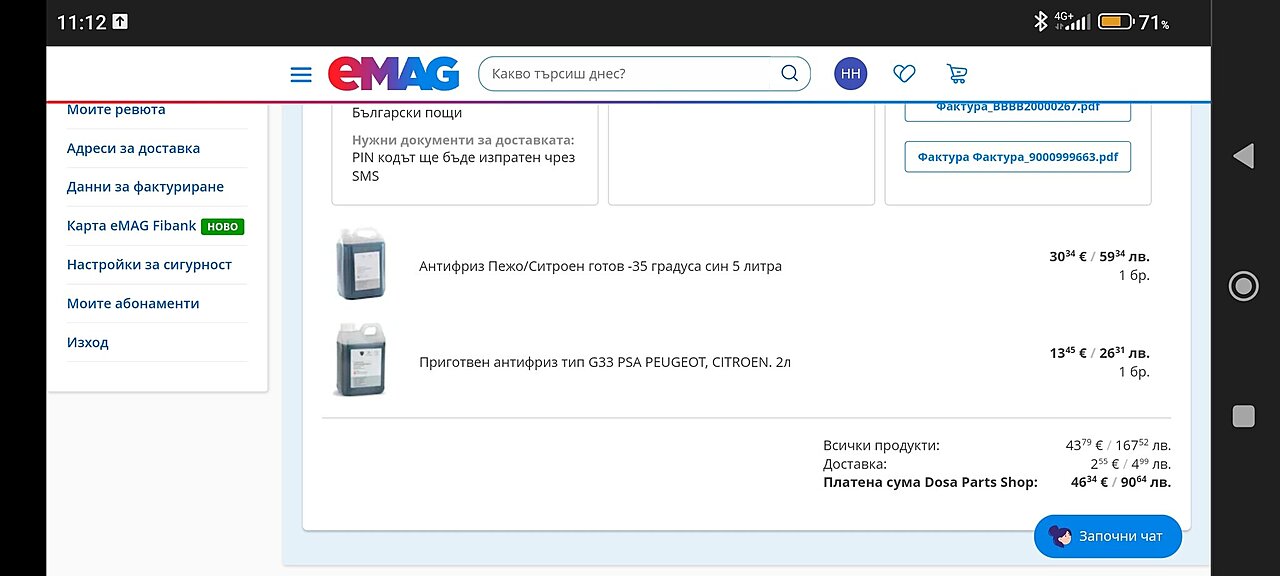The image size is (1280, 576).
Task: Download 'Фактура Фактура_9000999663.pdf'
Action: click(1018, 157)
